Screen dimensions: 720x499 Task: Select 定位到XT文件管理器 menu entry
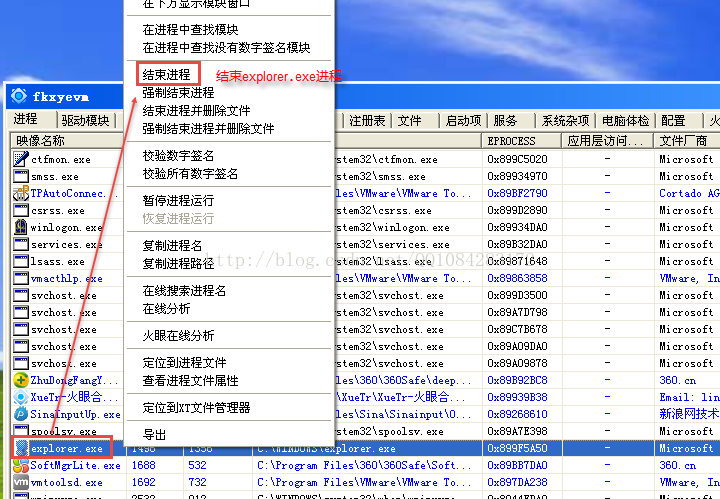coord(196,408)
